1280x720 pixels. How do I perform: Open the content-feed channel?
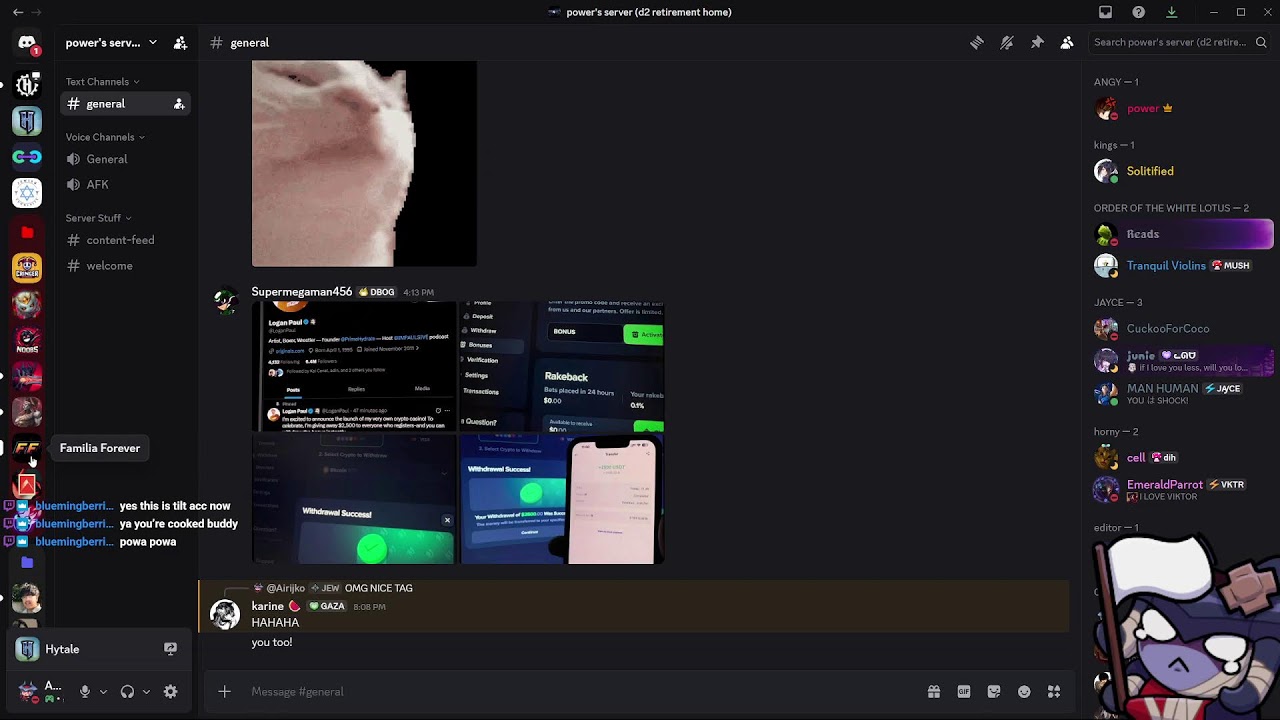pos(126,240)
